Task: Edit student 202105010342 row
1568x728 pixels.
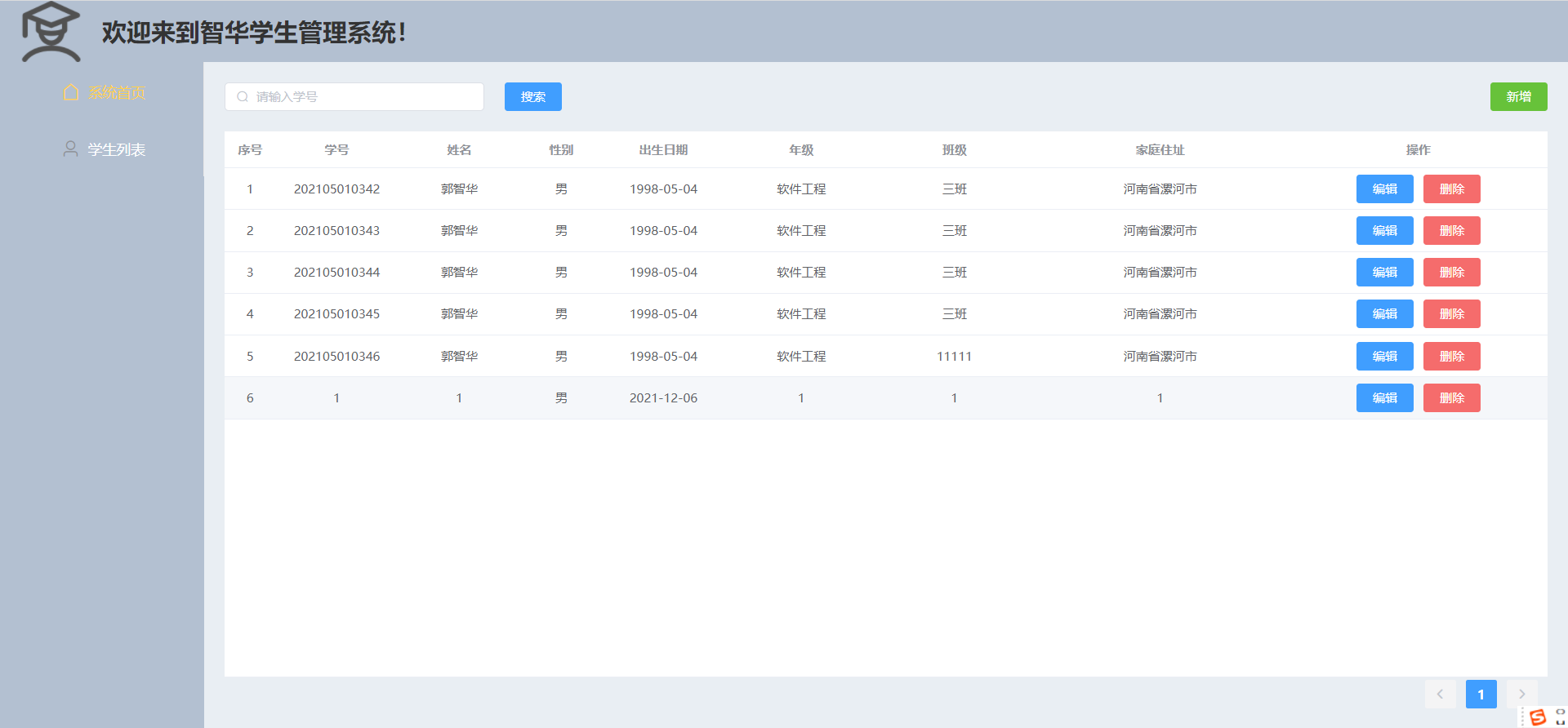Action: (1385, 189)
